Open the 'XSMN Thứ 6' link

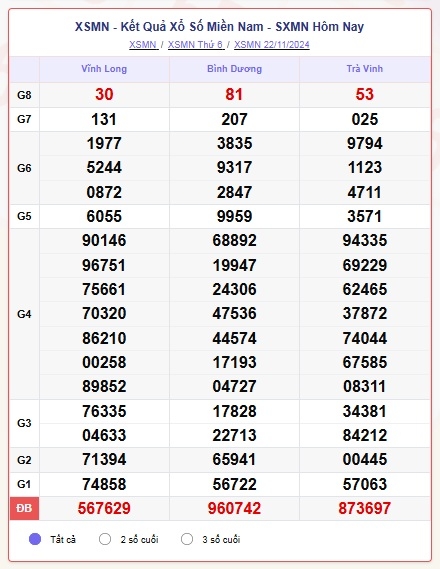coord(196,45)
